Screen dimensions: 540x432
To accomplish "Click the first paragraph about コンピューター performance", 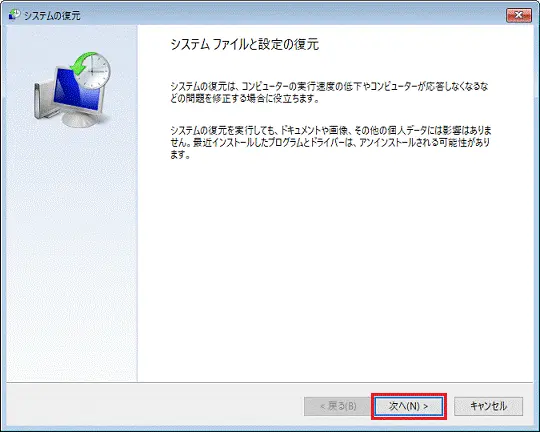I will pyautogui.click(x=329, y=92).
